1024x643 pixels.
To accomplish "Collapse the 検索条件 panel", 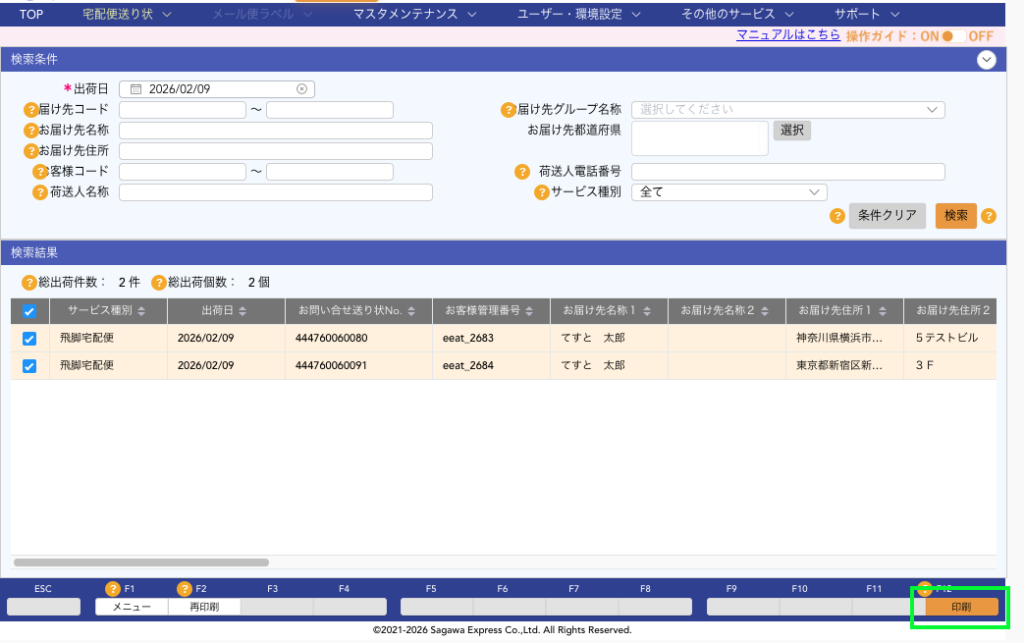I will tap(987, 60).
